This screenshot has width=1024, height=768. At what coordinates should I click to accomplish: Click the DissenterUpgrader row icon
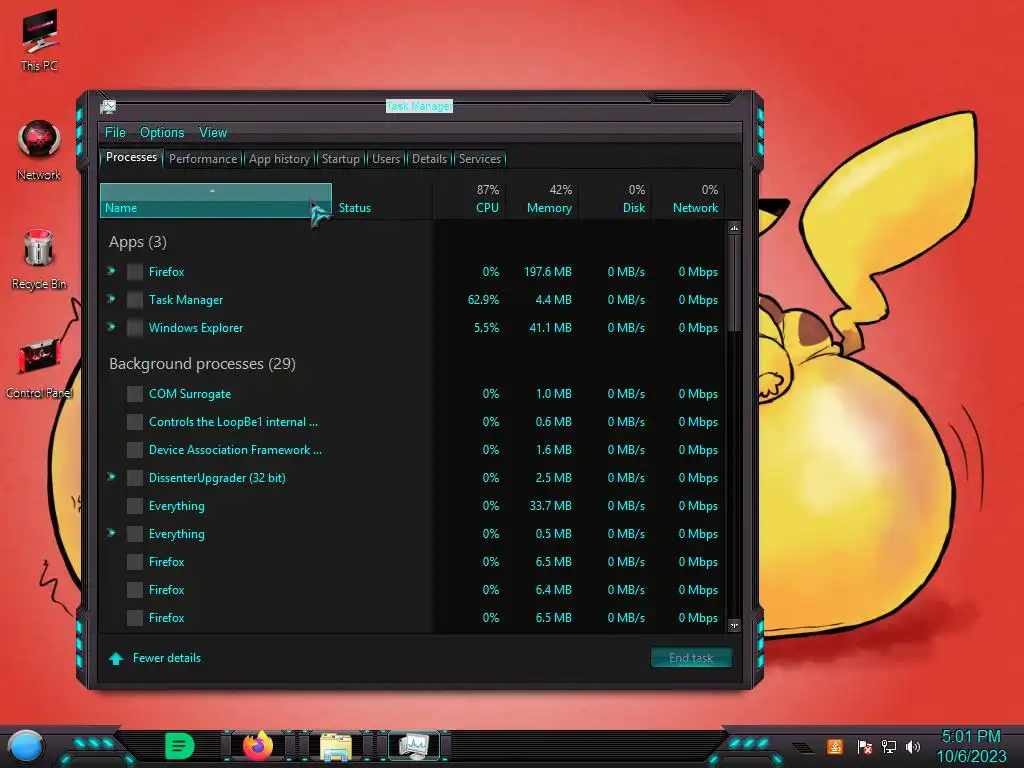[x=135, y=478]
